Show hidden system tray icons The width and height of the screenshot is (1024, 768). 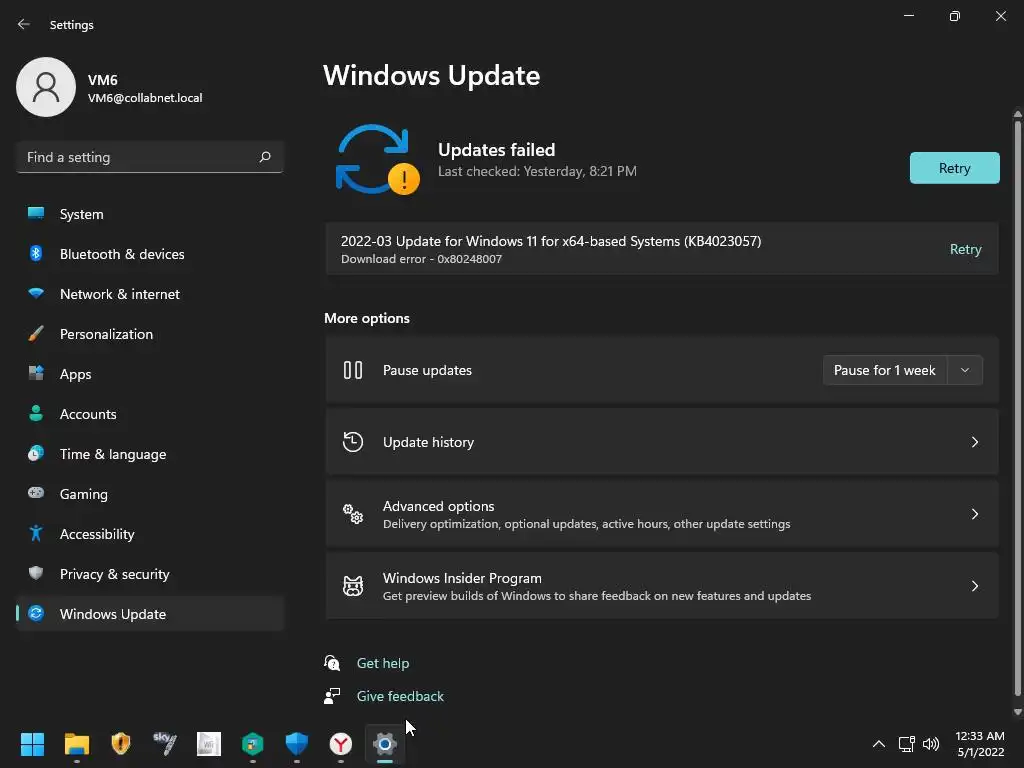[x=879, y=744]
